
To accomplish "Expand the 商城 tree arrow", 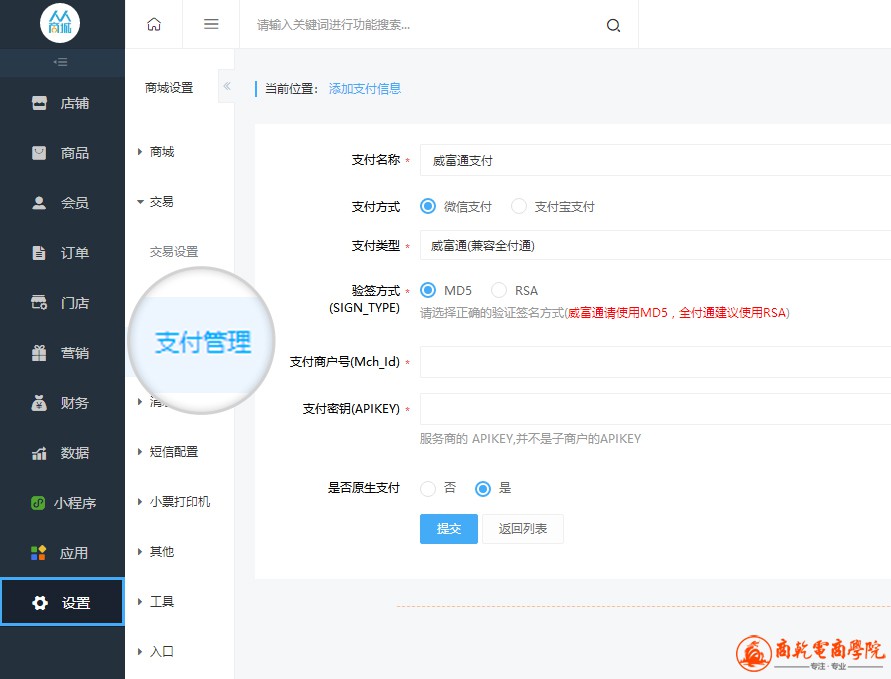I will pos(140,152).
